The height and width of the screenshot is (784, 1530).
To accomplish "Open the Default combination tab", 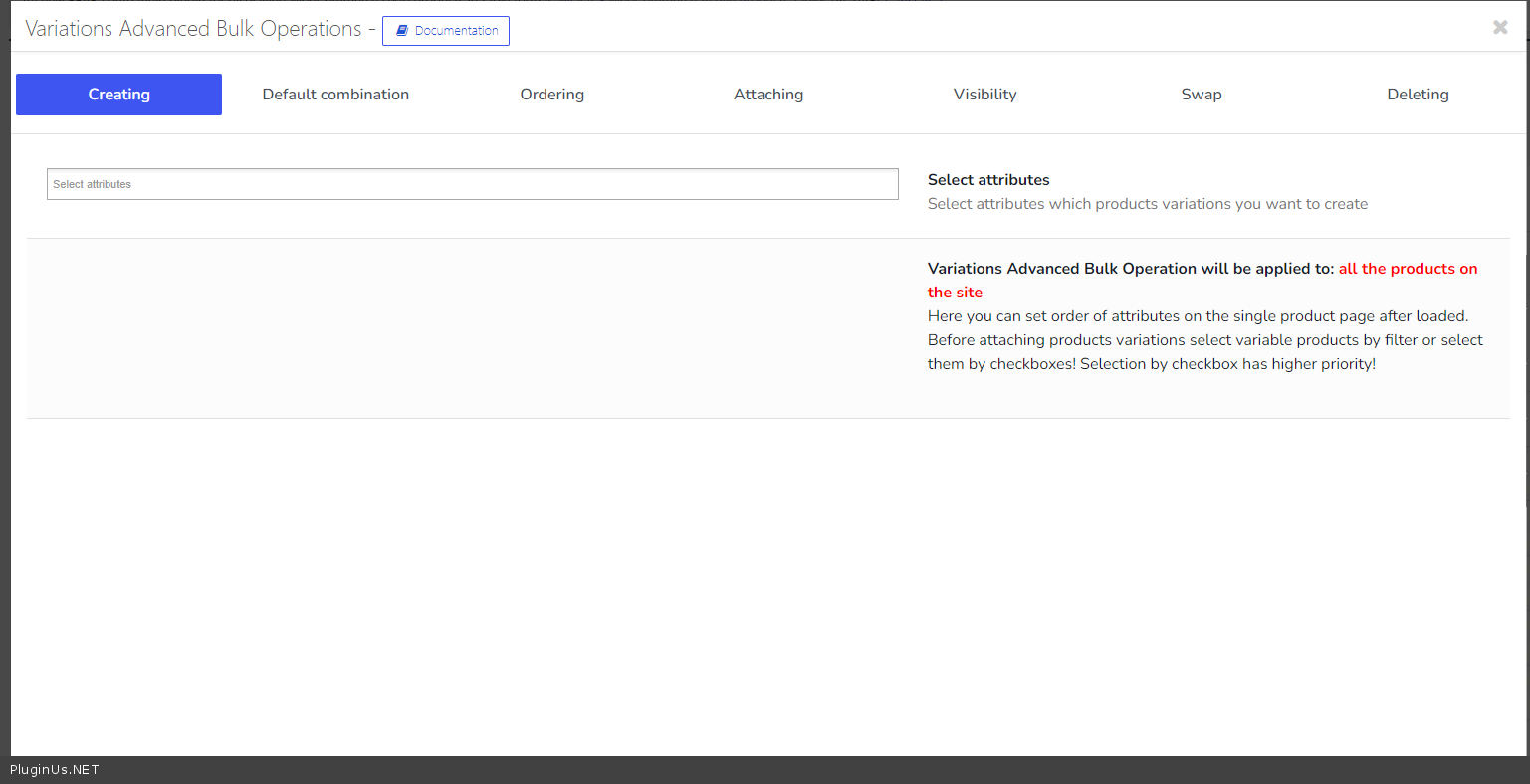I will click(335, 95).
